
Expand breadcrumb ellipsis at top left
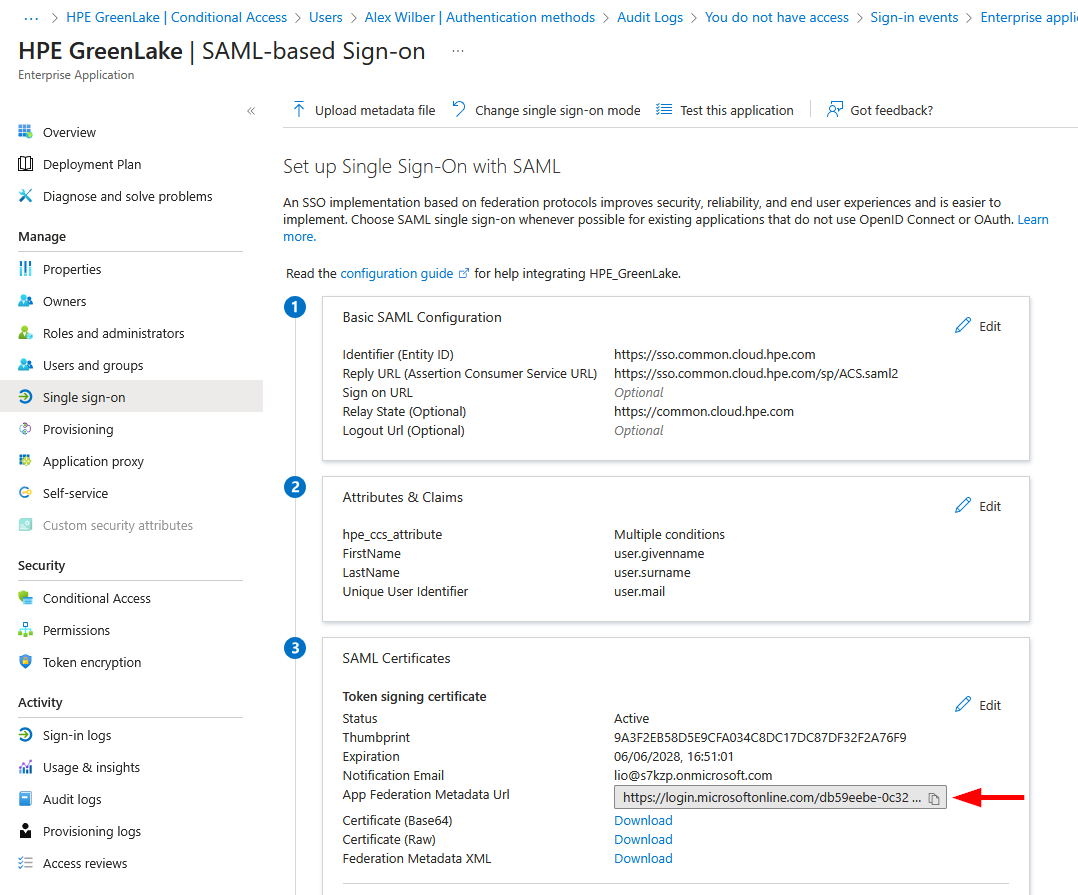pos(31,17)
